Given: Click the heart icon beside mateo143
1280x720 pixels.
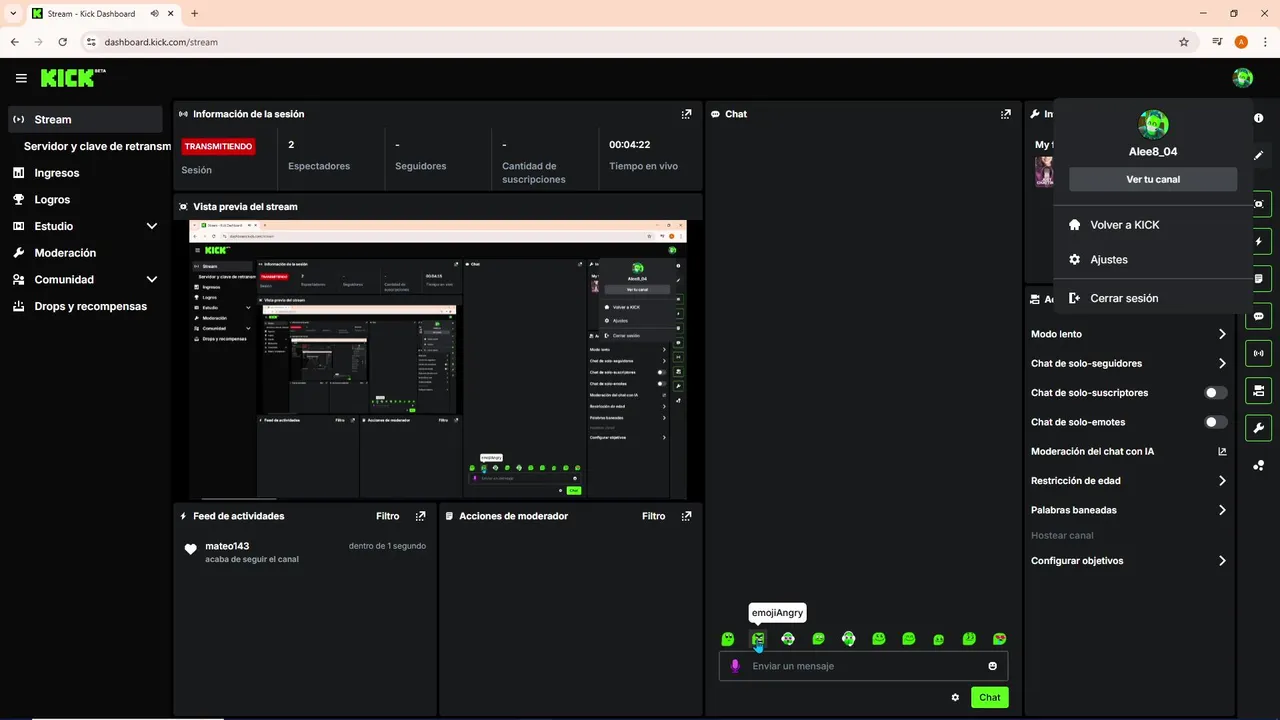Looking at the screenshot, I should (190, 549).
